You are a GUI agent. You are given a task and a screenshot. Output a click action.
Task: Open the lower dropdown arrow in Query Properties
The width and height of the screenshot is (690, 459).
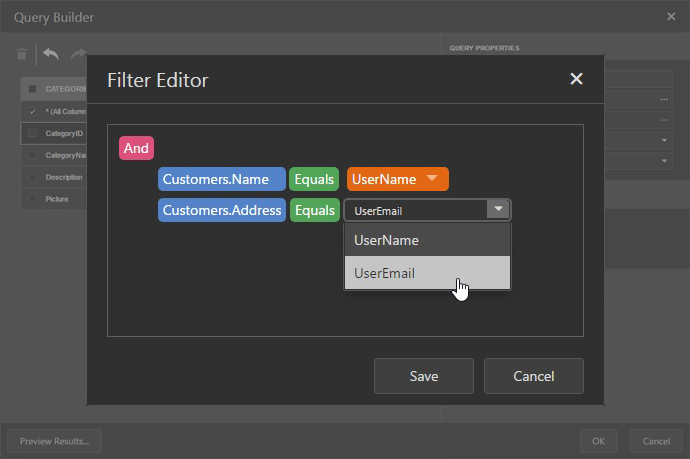click(664, 161)
